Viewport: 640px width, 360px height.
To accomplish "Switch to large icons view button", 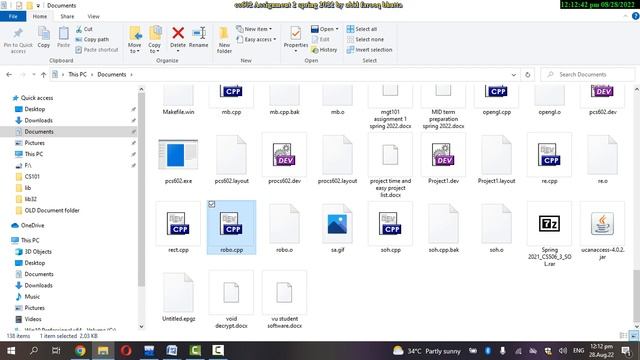I will (x=634, y=336).
